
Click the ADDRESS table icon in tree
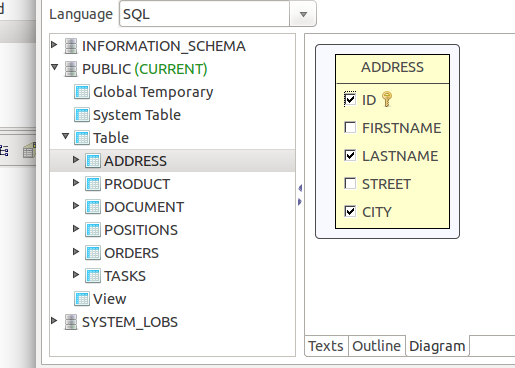(x=93, y=161)
